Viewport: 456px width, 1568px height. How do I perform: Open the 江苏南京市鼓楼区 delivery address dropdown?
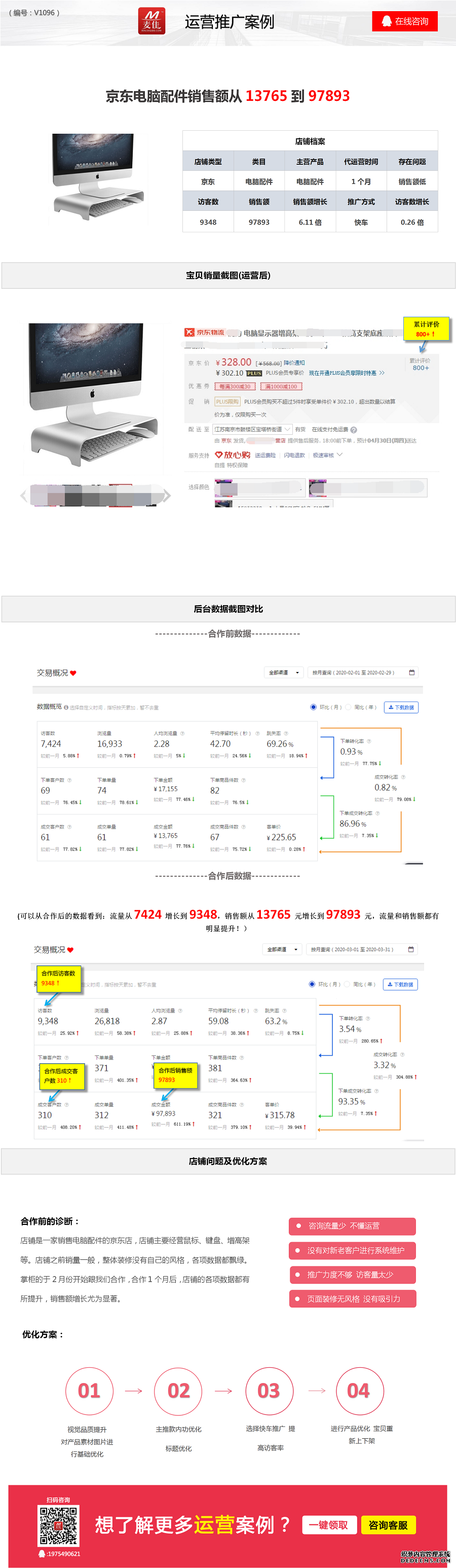click(x=253, y=430)
